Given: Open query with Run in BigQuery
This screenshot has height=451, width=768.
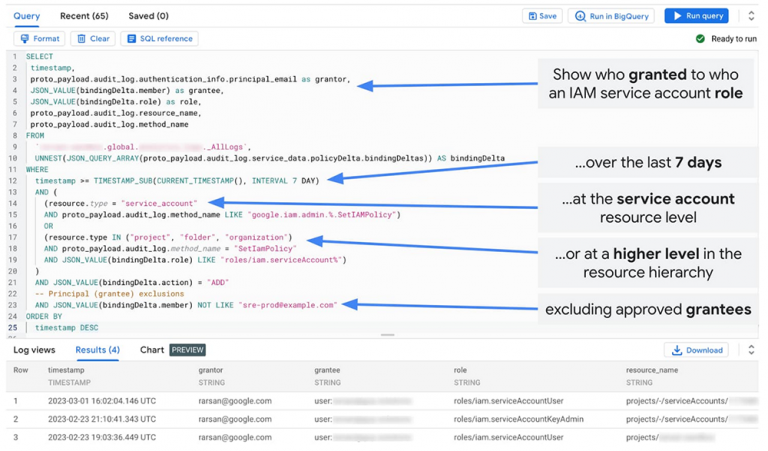Looking at the screenshot, I should tap(610, 16).
